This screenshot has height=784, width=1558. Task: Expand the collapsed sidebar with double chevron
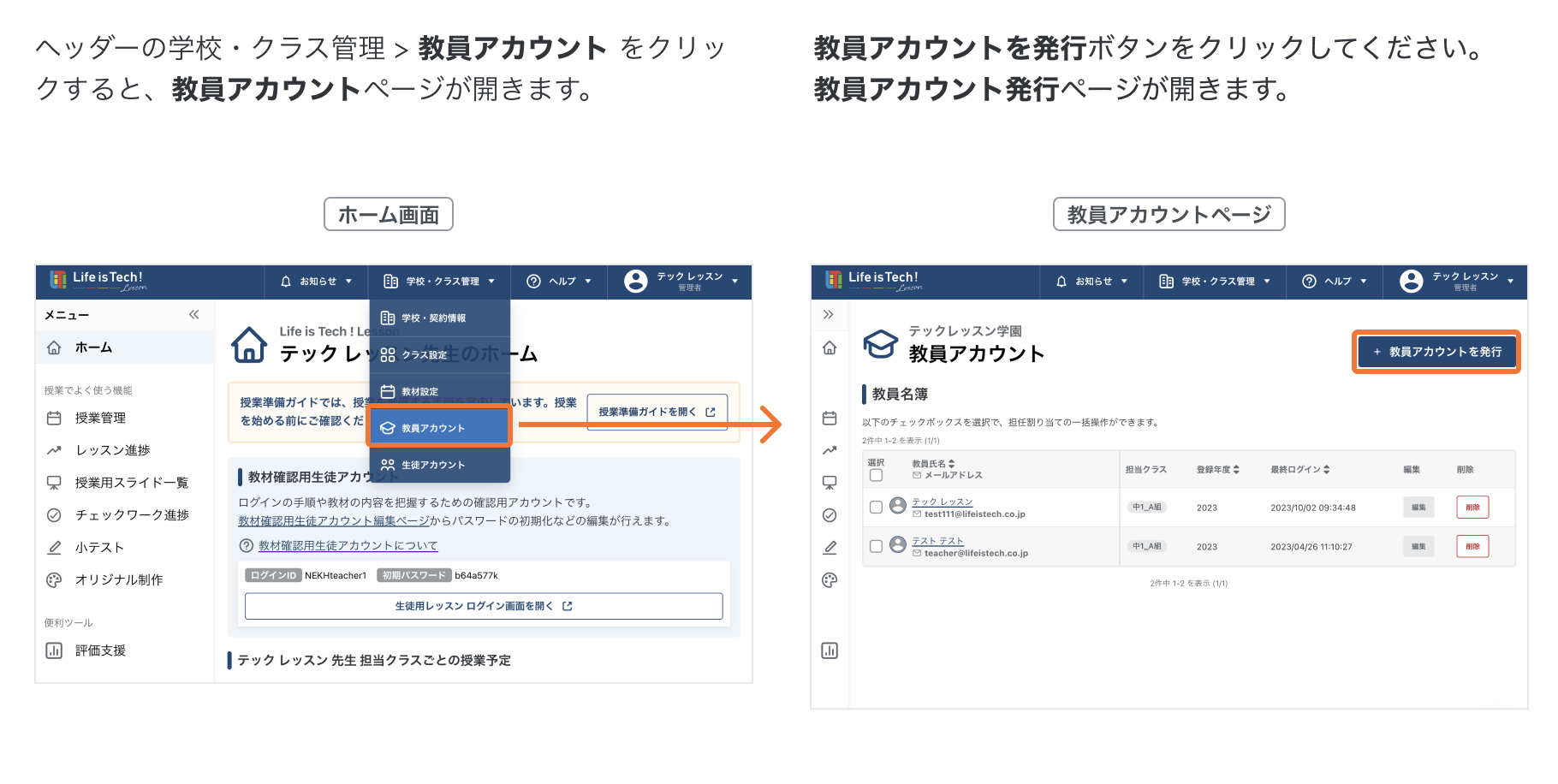[828, 314]
